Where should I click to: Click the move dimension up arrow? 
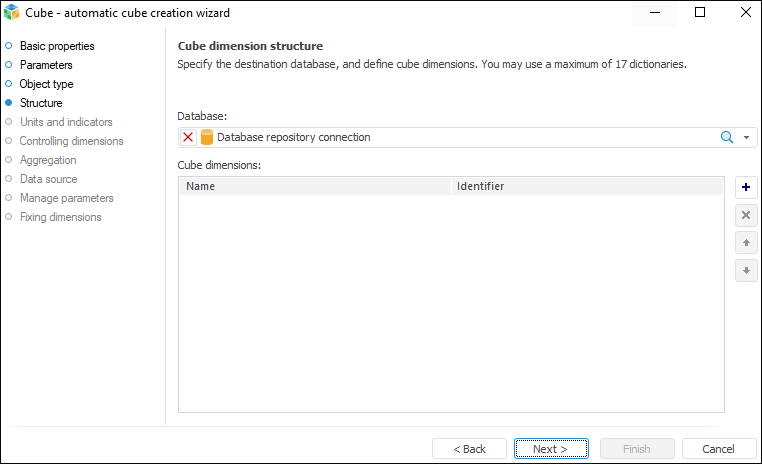click(745, 243)
